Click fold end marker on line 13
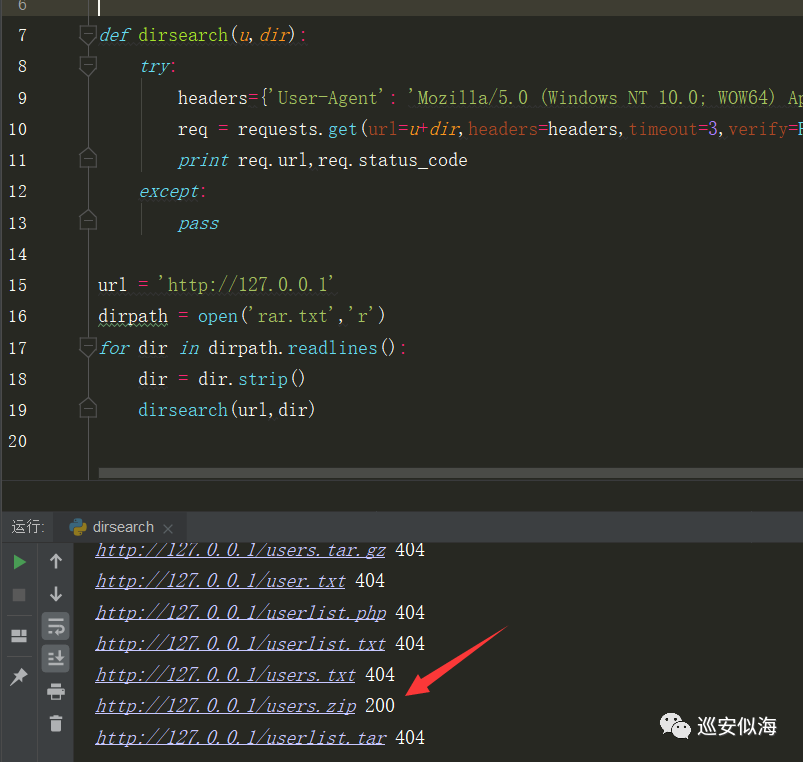The height and width of the screenshot is (762, 803). click(88, 220)
